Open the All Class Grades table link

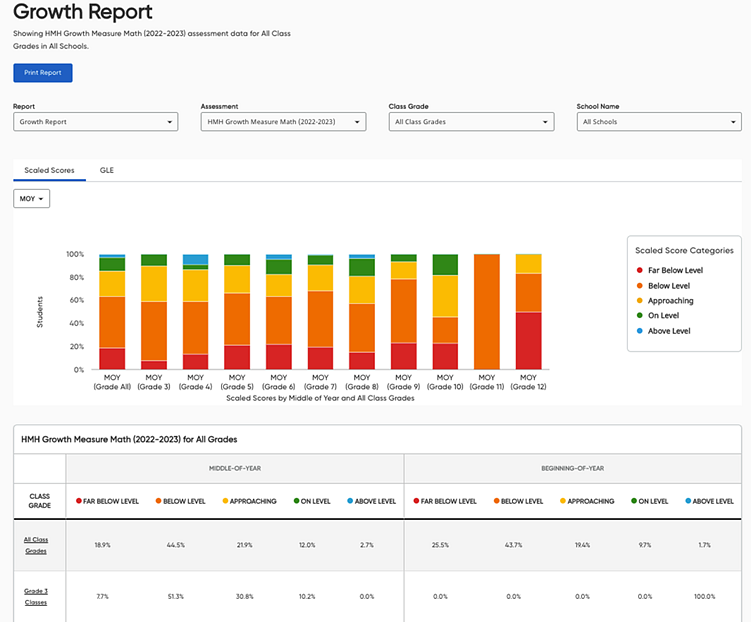pos(36,545)
